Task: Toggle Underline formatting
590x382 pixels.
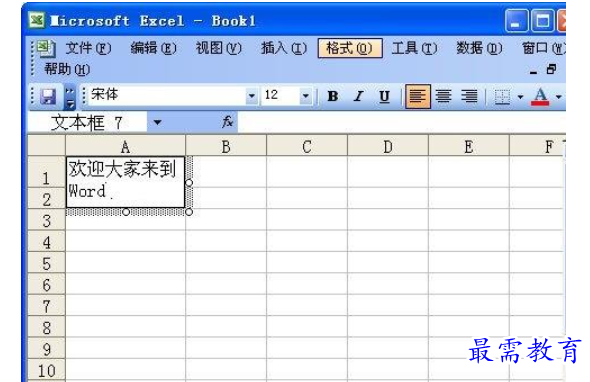Action: [x=384, y=96]
